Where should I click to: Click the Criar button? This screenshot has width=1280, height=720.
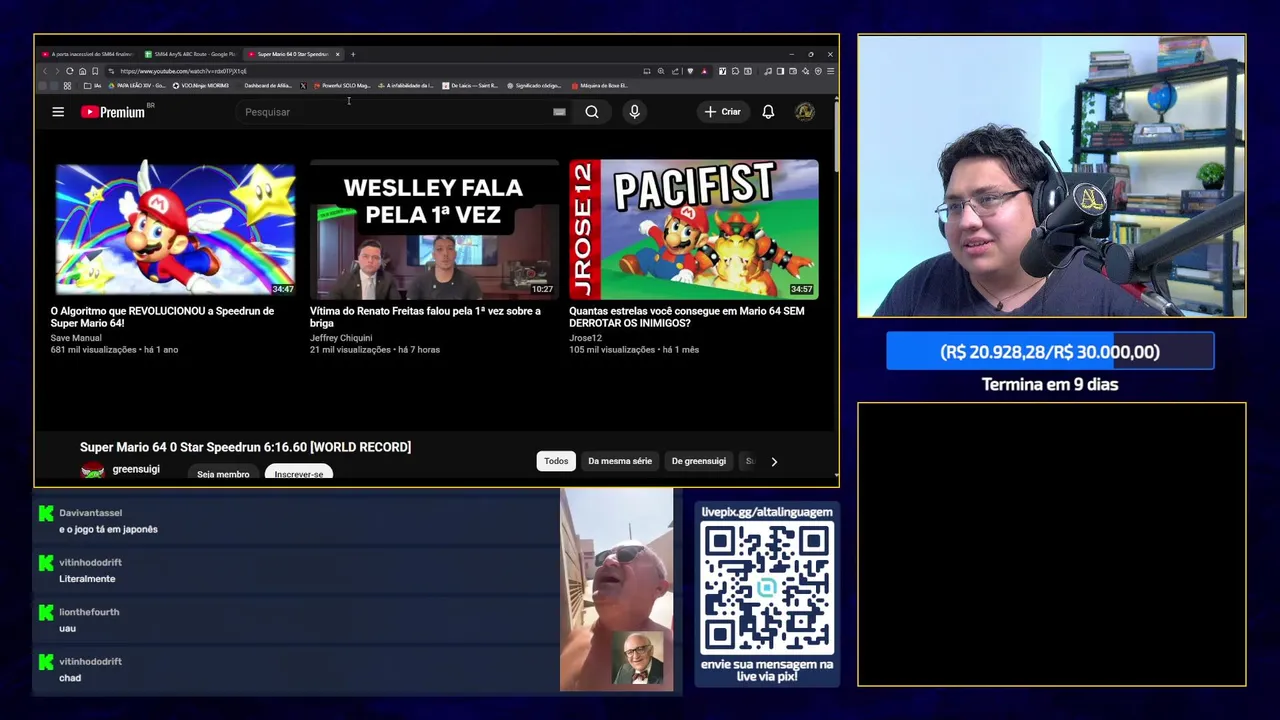[x=722, y=112]
